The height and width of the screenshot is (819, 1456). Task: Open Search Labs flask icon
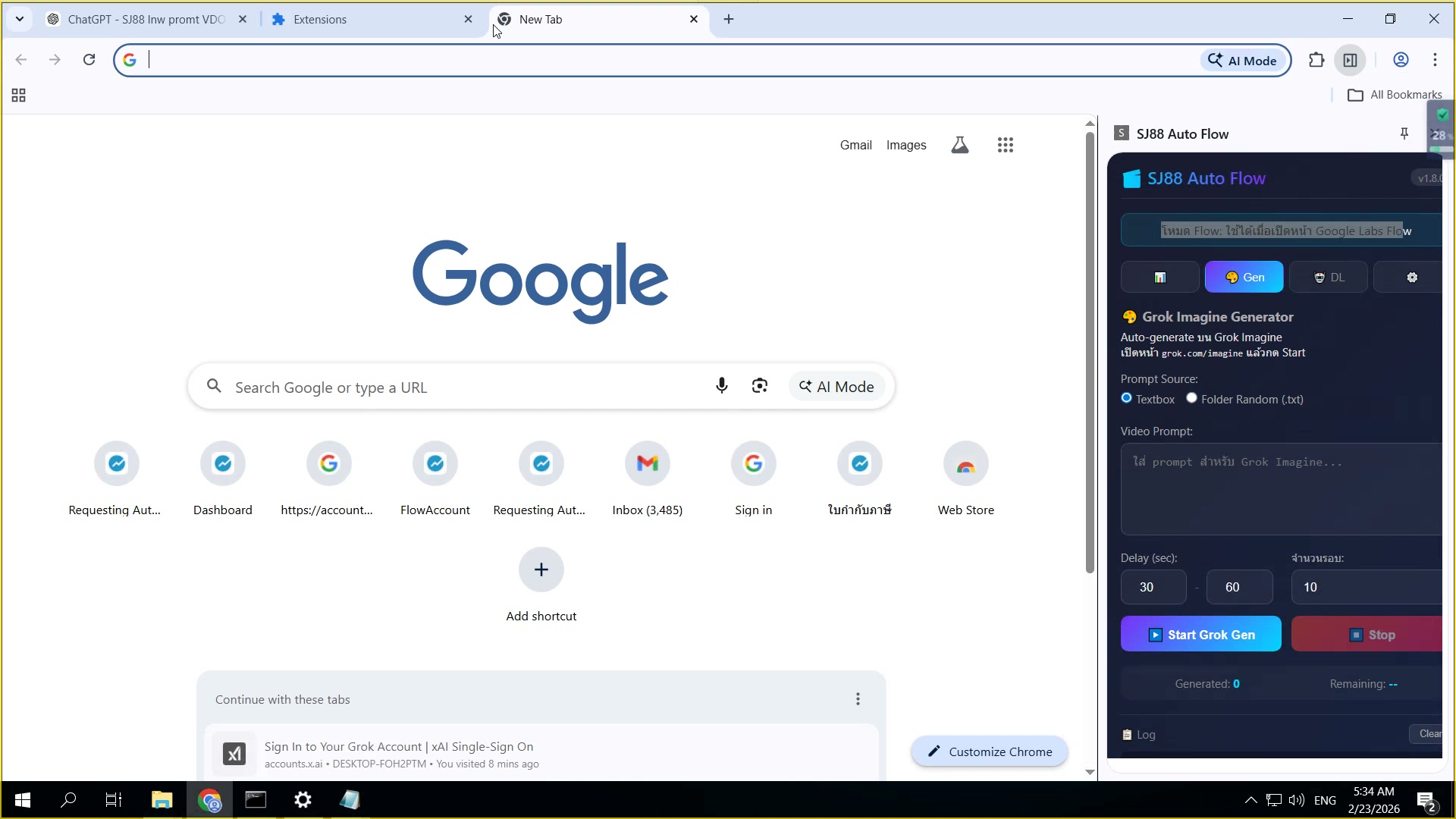point(959,144)
